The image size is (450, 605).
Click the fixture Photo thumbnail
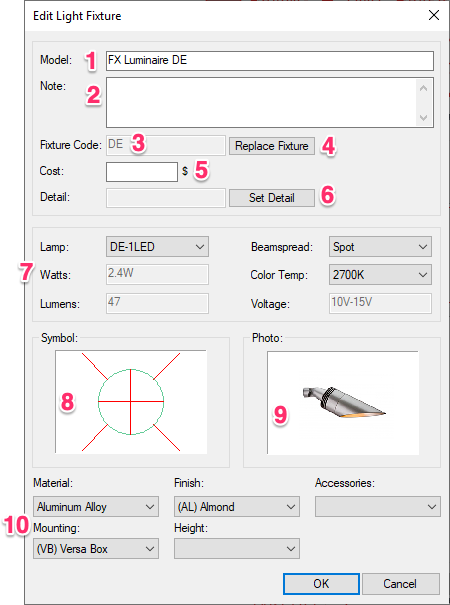[343, 402]
